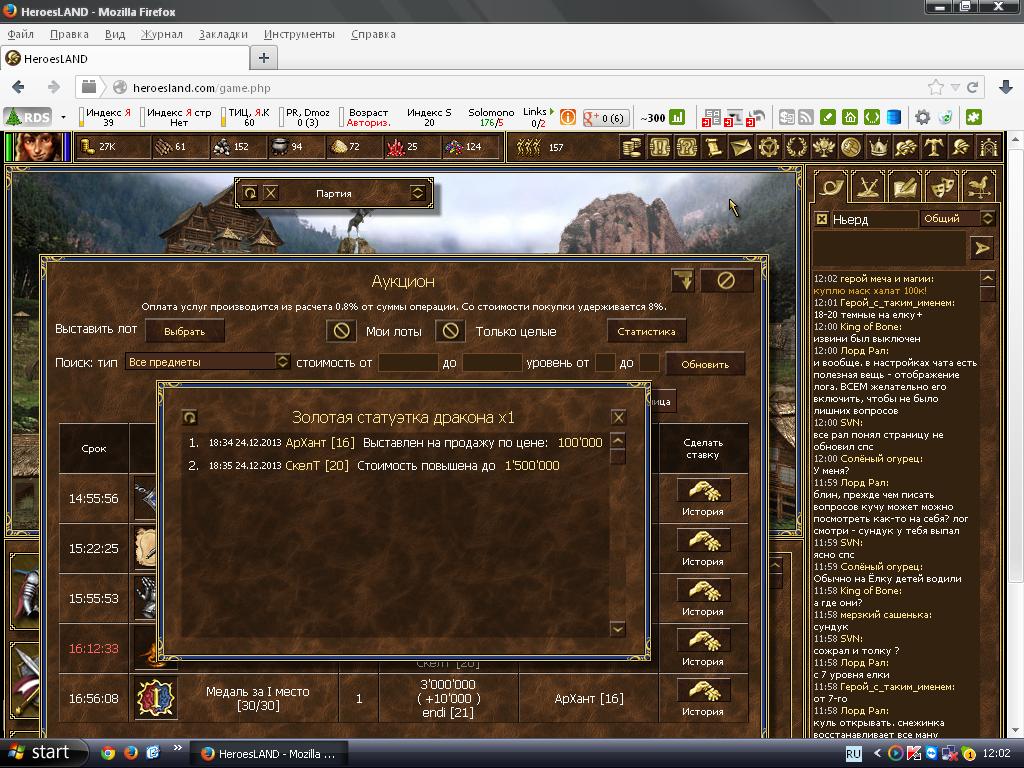The height and width of the screenshot is (768, 1024).
Task: Select the crossed swords chat tab
Action: [867, 186]
